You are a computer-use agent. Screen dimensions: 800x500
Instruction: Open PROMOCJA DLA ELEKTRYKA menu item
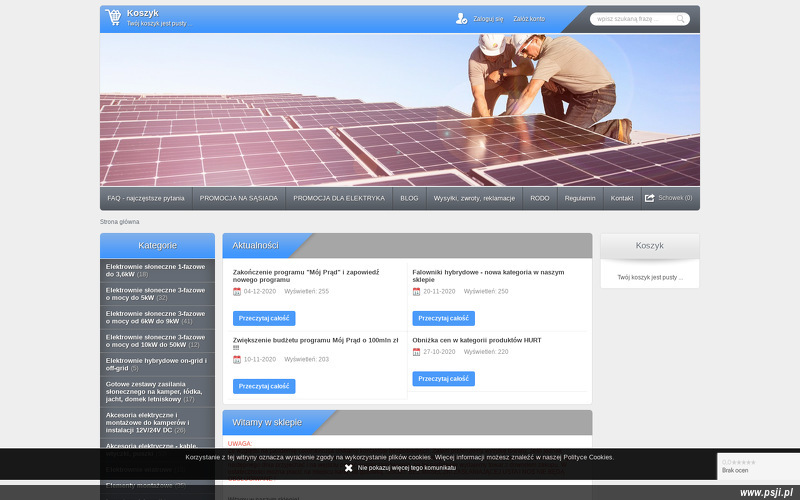339,198
